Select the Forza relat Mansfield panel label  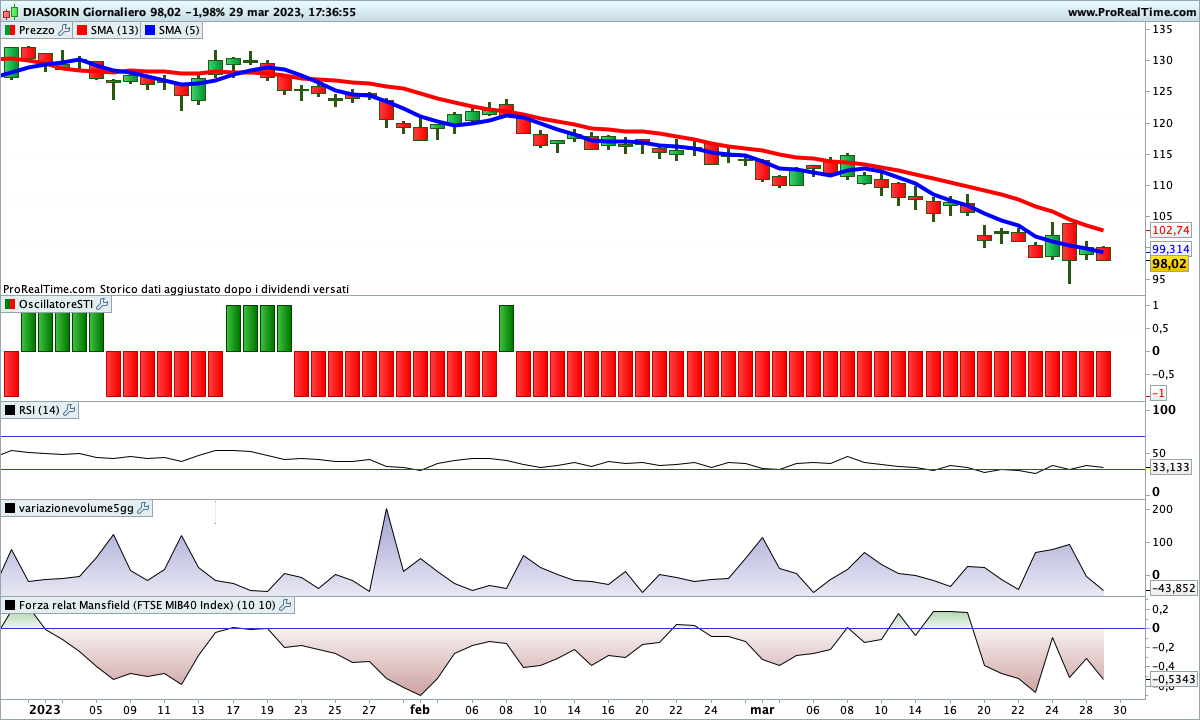pos(148,605)
